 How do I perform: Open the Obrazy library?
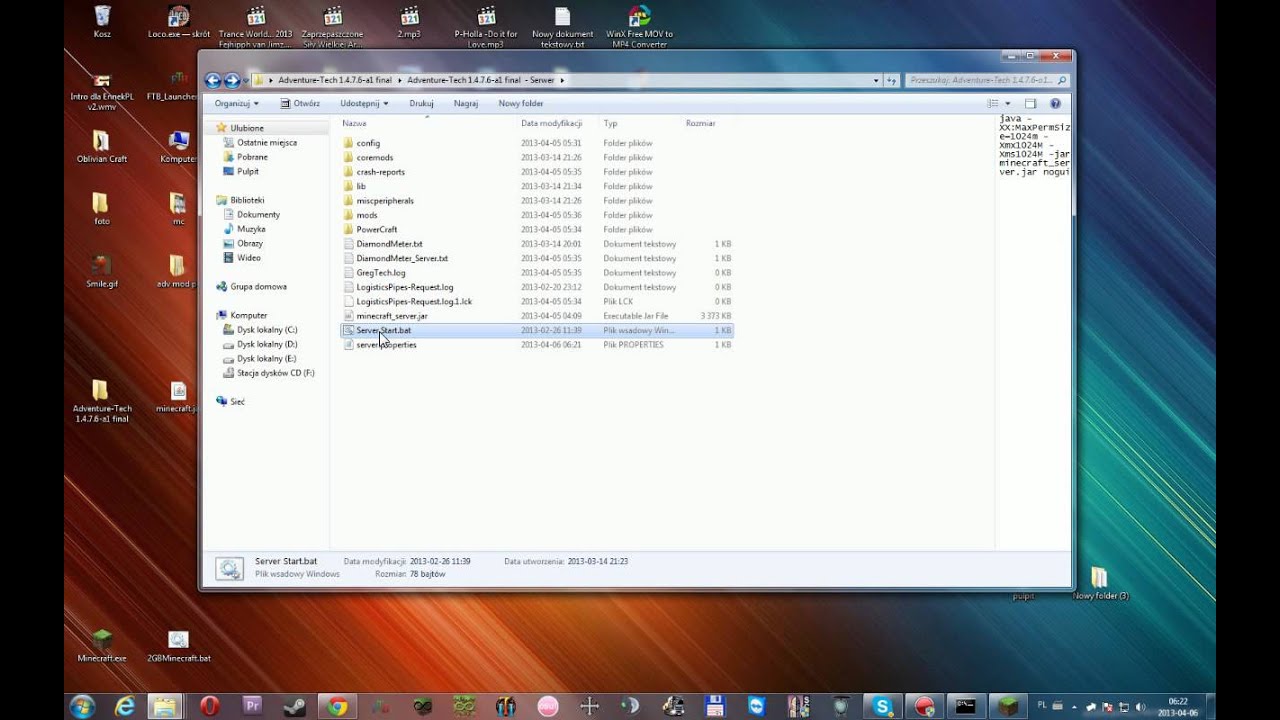click(249, 243)
